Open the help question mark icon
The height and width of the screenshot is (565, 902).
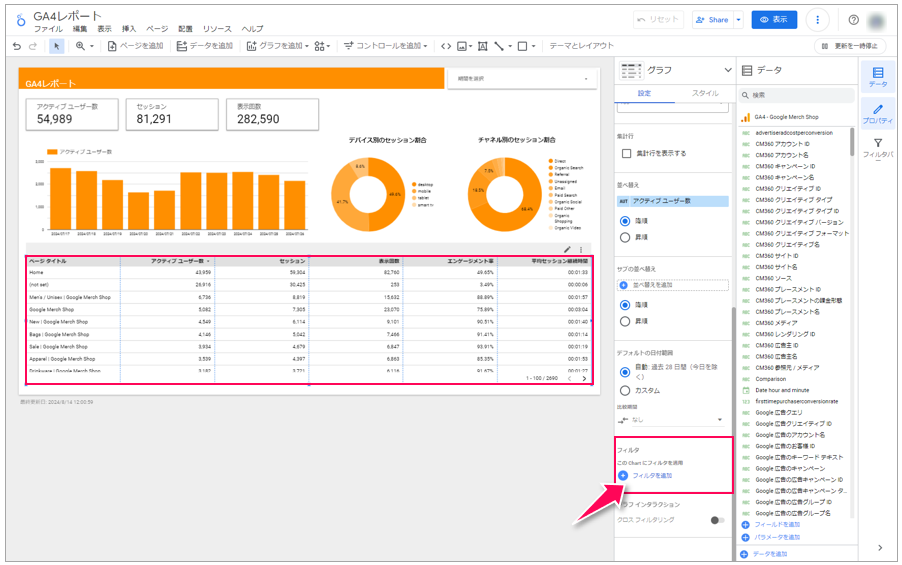[854, 20]
